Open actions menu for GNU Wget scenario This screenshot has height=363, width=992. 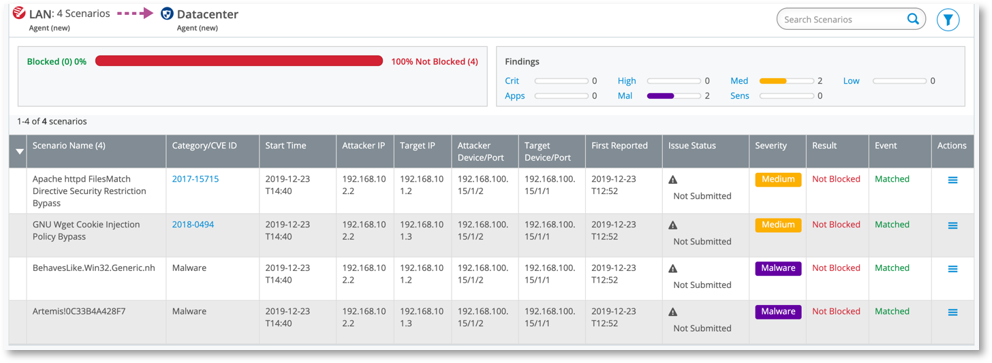(x=952, y=225)
